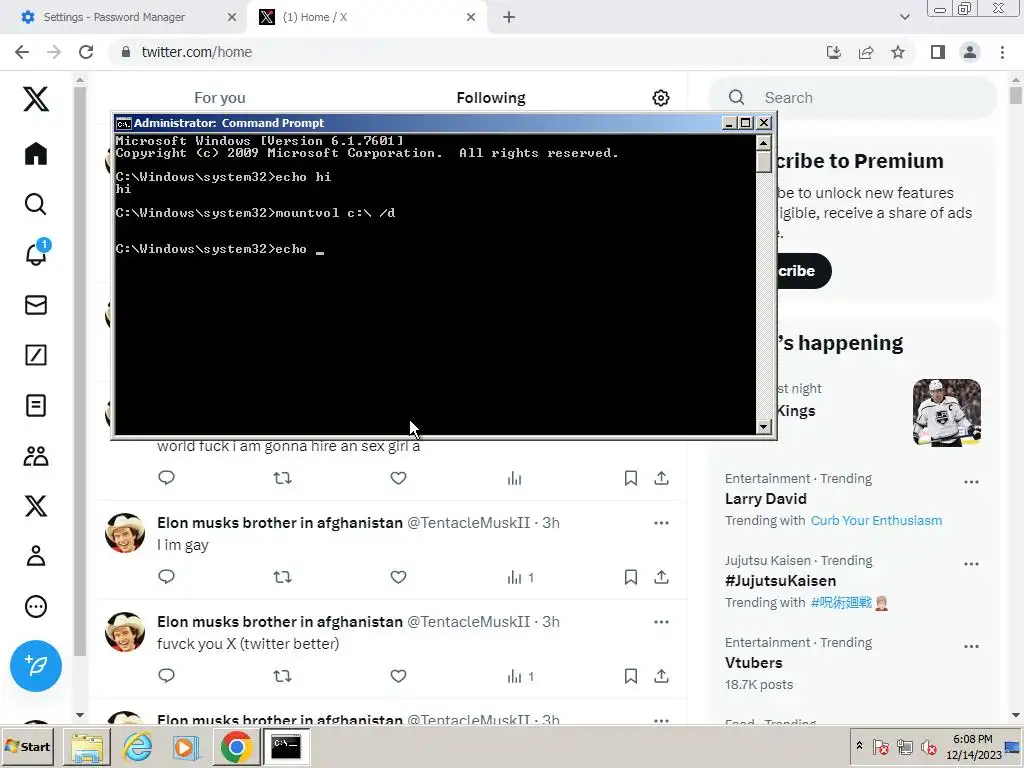
Task: Open Grok slash icon in sidebar
Action: click(36, 355)
